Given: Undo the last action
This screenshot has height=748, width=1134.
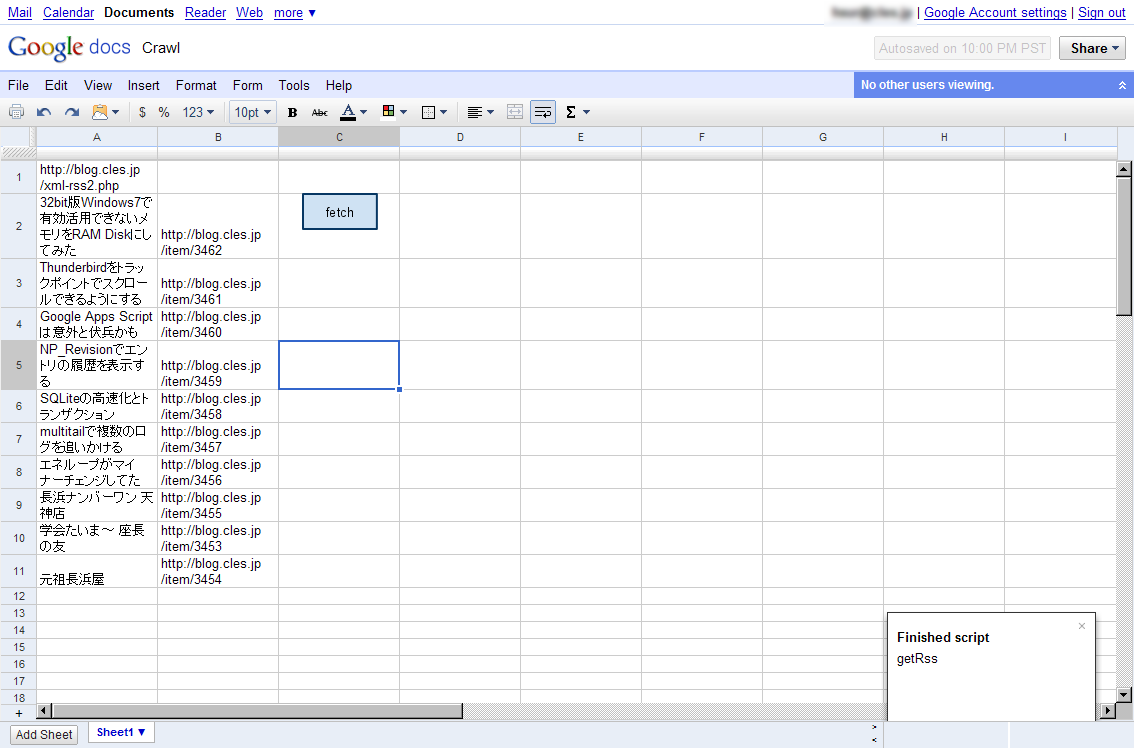Looking at the screenshot, I should click(x=44, y=112).
